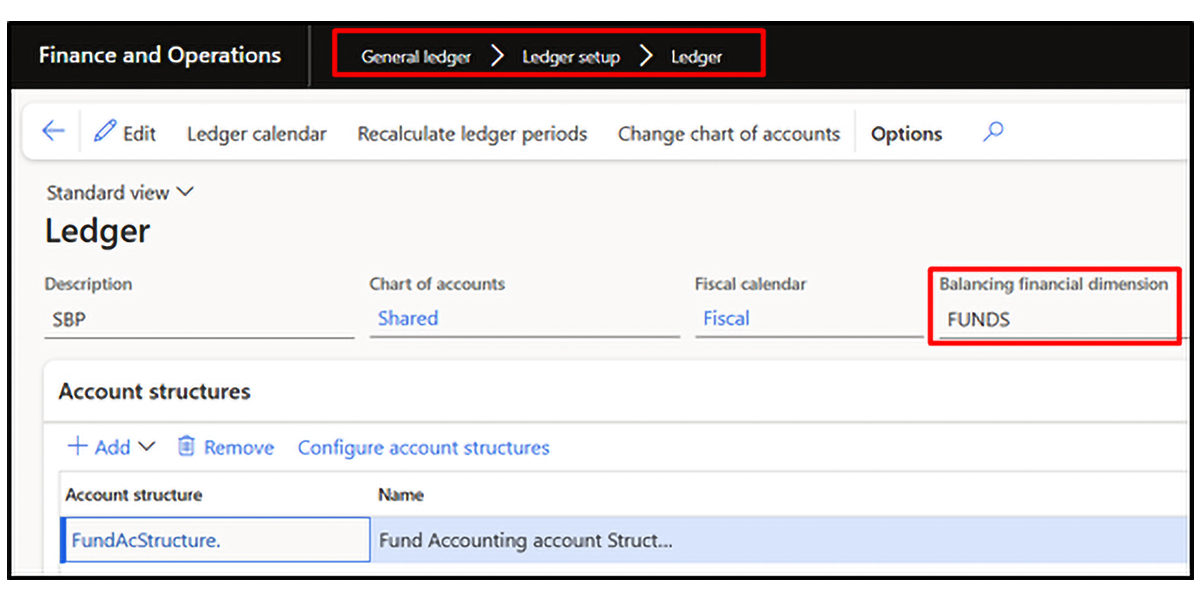
Task: Click the Remove trash can button
Action: [x=225, y=447]
